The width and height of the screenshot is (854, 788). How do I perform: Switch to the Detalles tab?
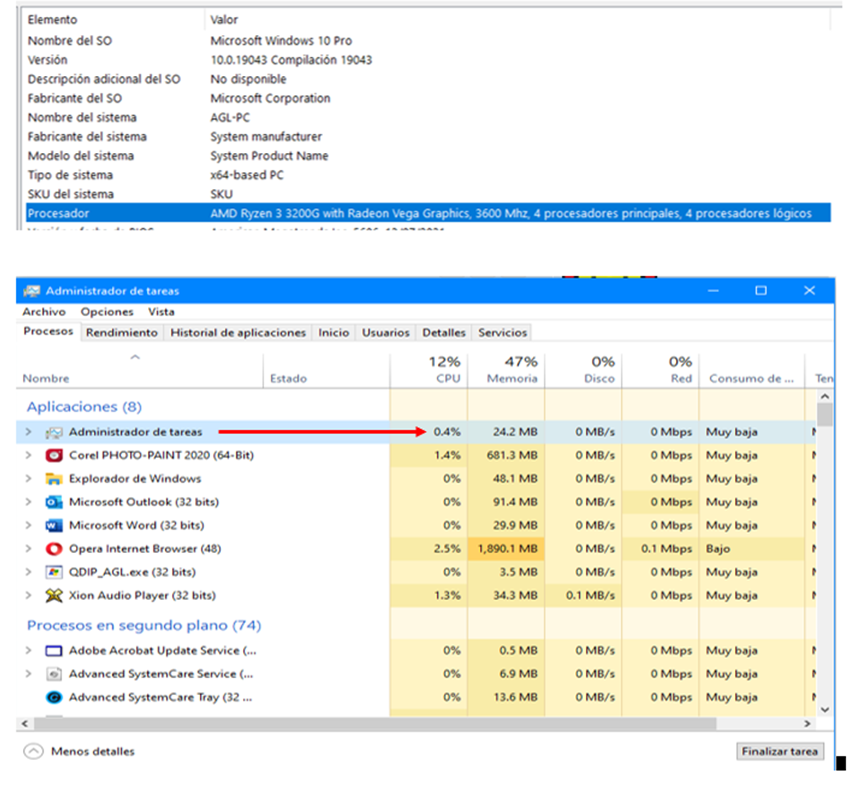click(444, 333)
